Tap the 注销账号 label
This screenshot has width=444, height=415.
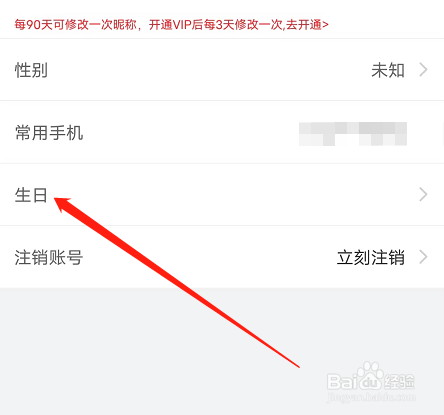click(x=49, y=257)
